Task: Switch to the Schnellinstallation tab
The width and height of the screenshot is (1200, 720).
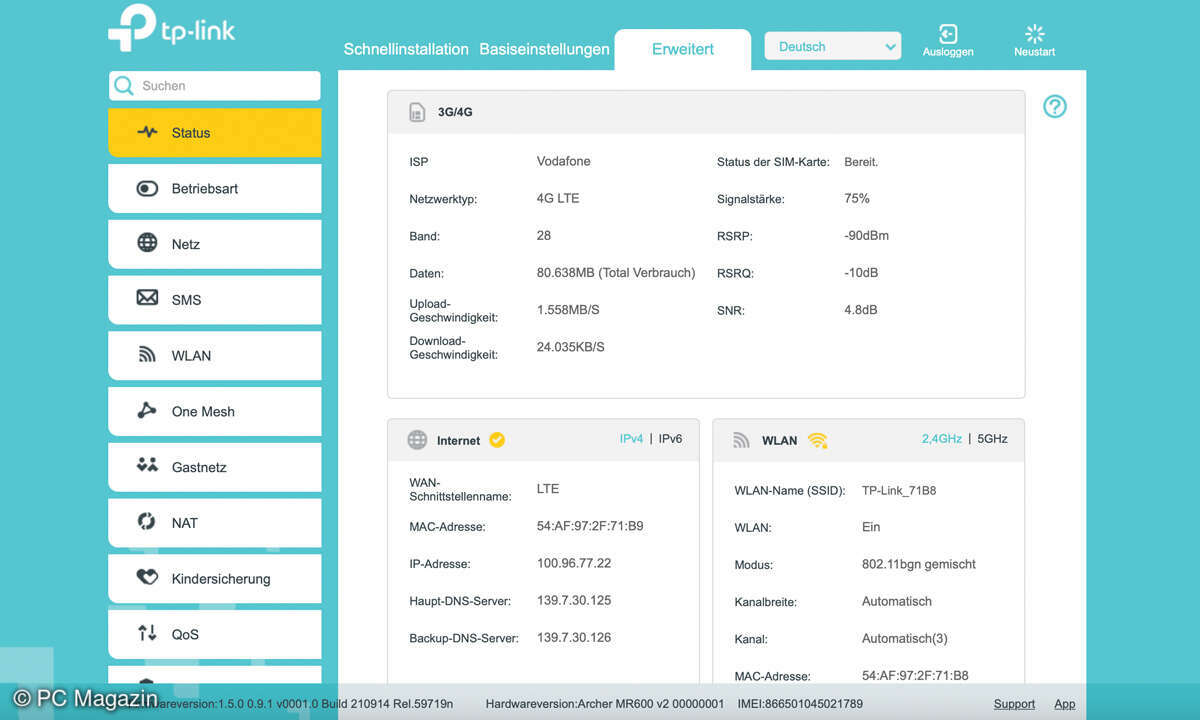Action: click(x=405, y=49)
